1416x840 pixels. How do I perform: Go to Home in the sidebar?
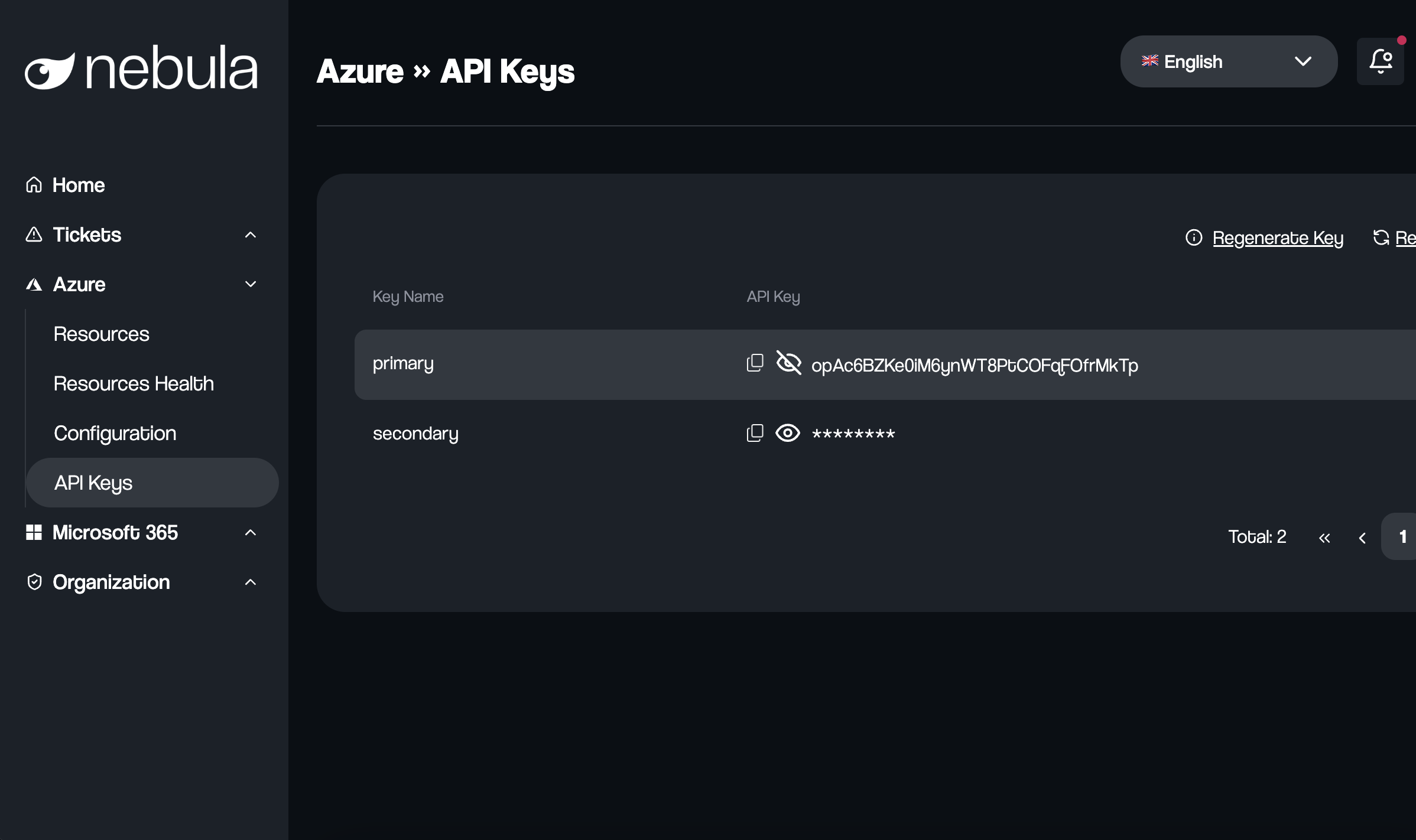click(x=78, y=185)
